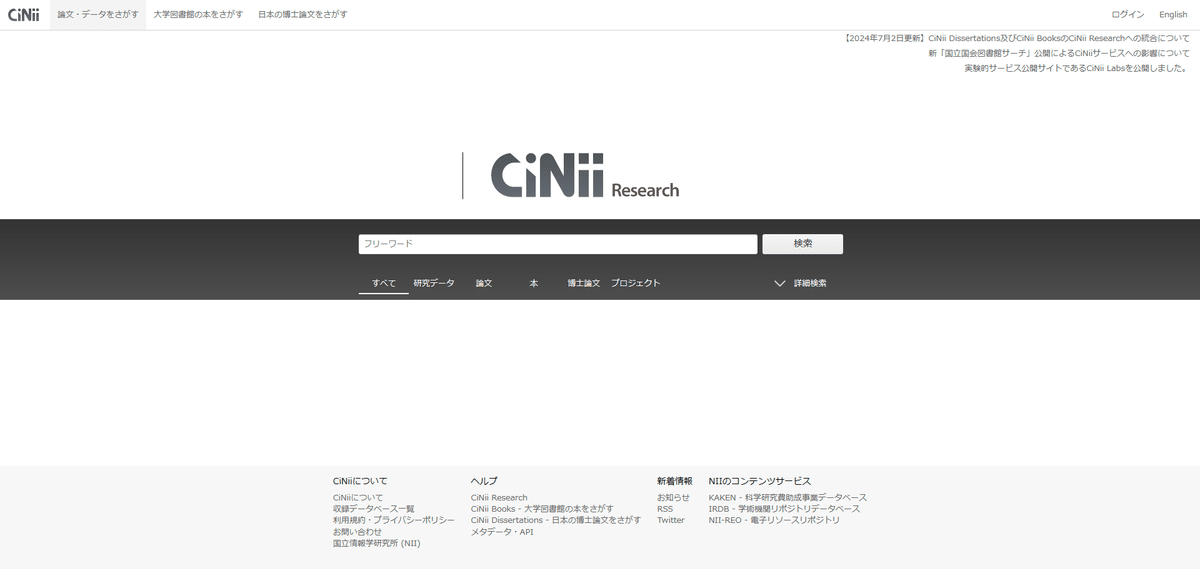
Task: Open footer 利用規約・プライバシーポリシー link
Action: [393, 520]
